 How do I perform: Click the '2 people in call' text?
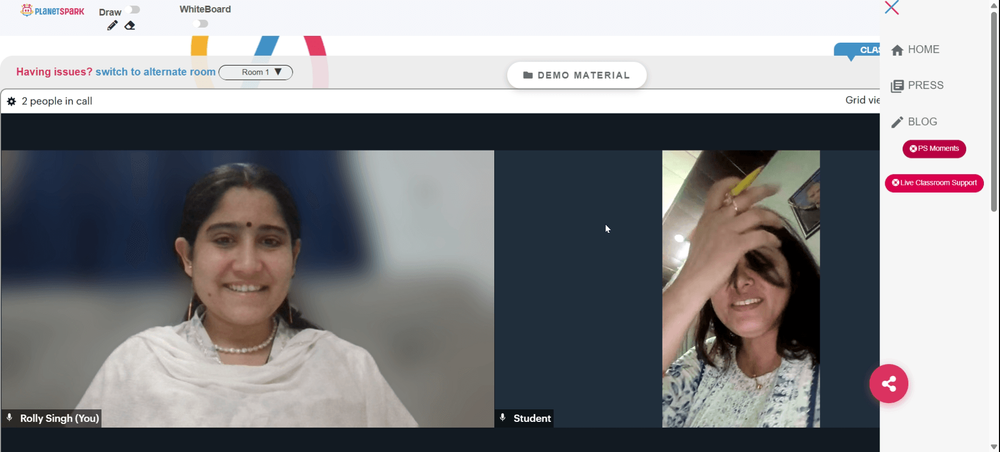click(57, 101)
